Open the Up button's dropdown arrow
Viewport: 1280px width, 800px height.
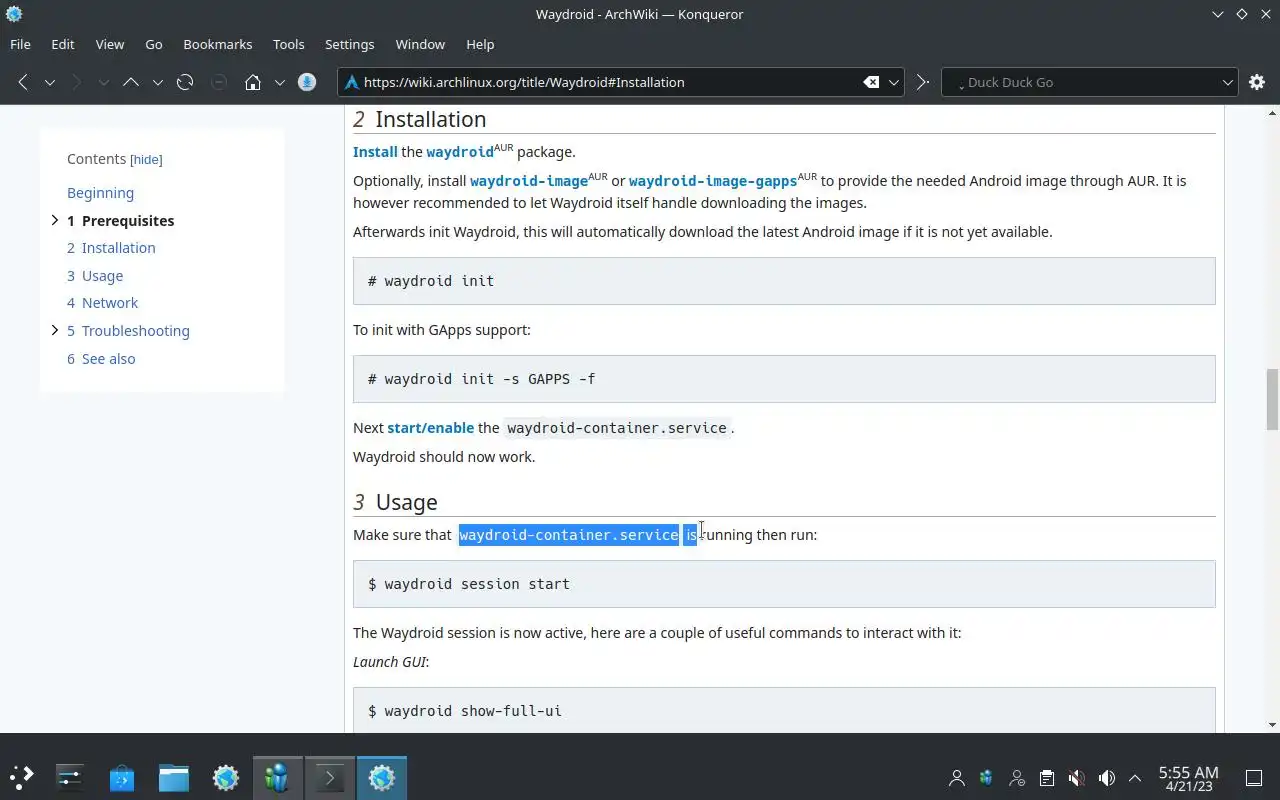click(157, 82)
